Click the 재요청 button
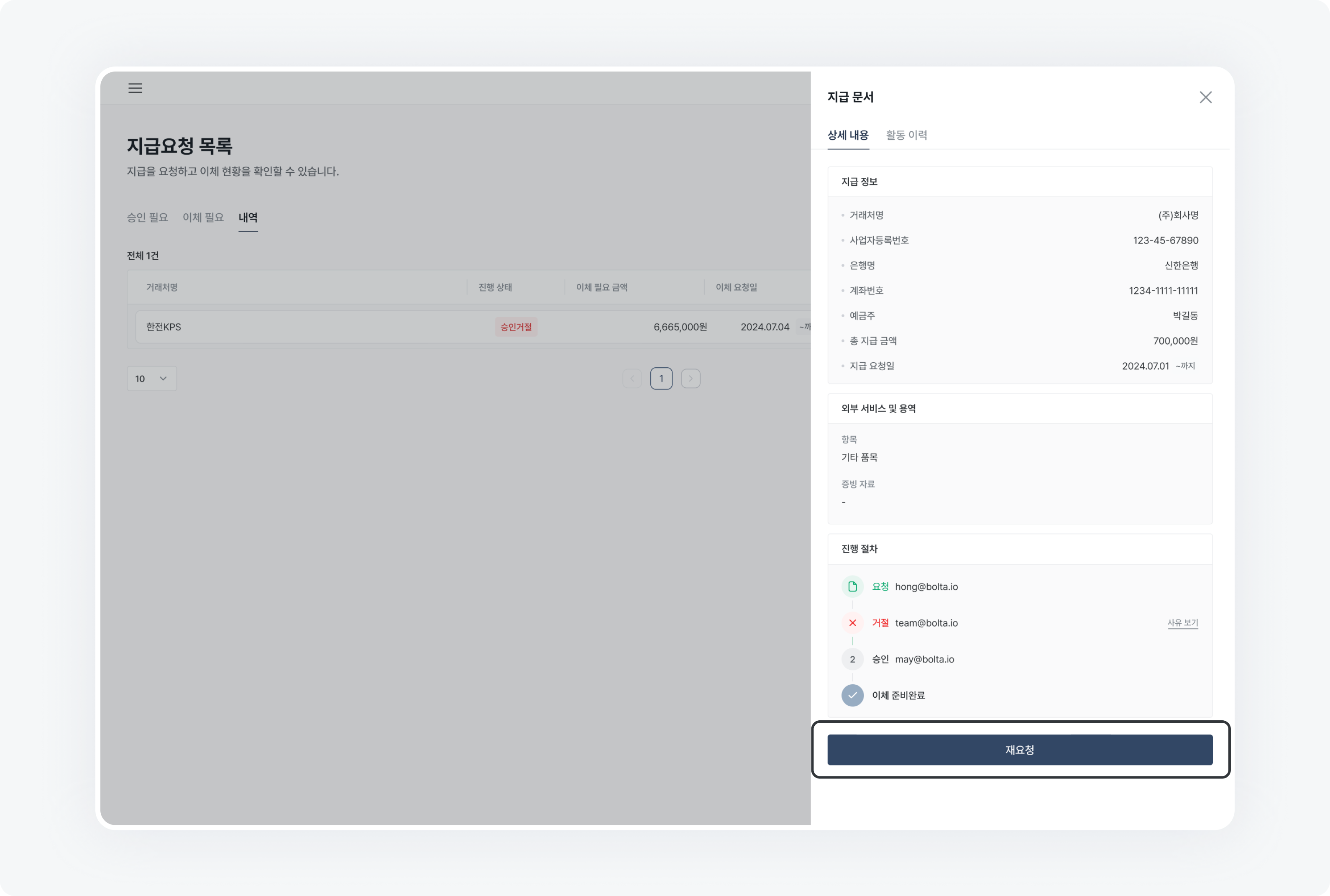1330x896 pixels. pyautogui.click(x=1019, y=750)
